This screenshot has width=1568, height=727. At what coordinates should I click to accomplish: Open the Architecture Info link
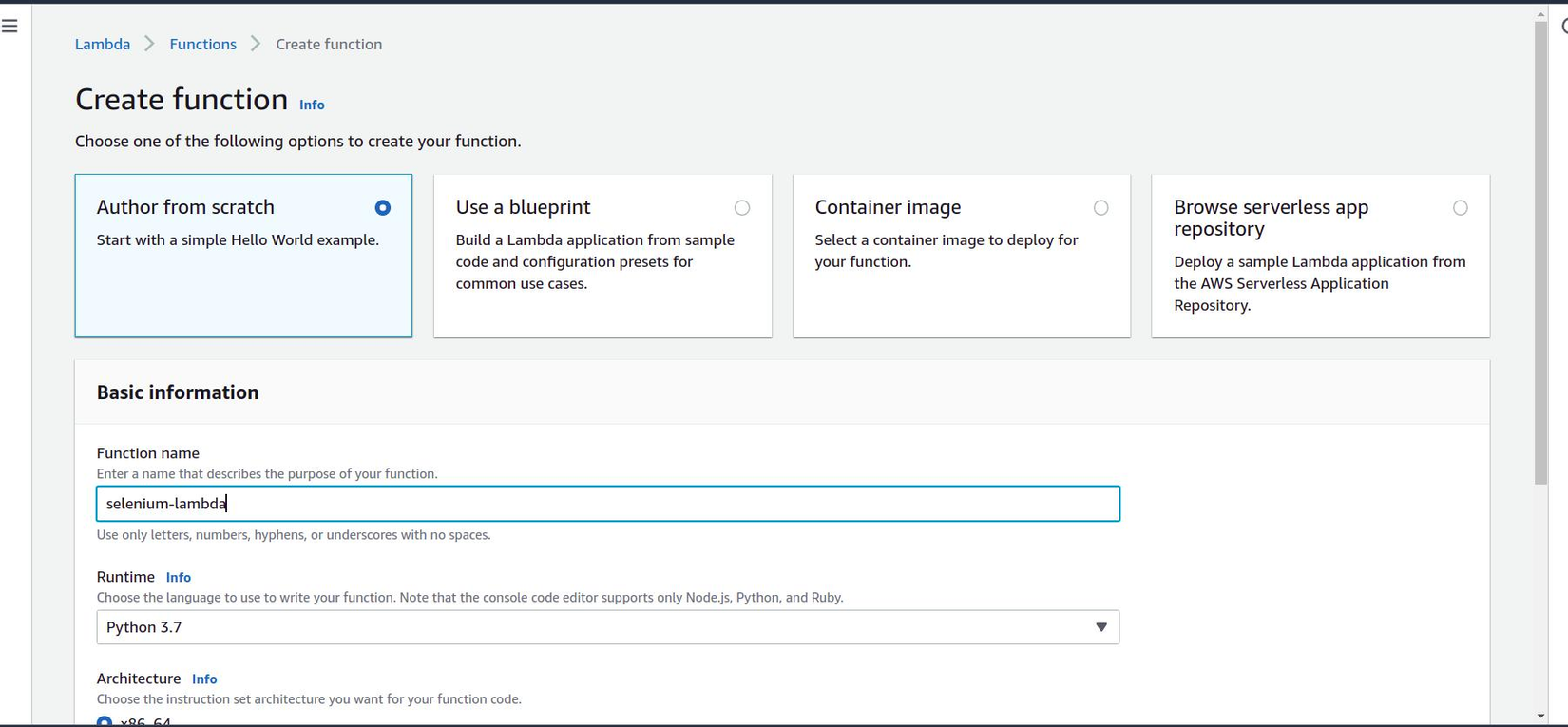(204, 679)
